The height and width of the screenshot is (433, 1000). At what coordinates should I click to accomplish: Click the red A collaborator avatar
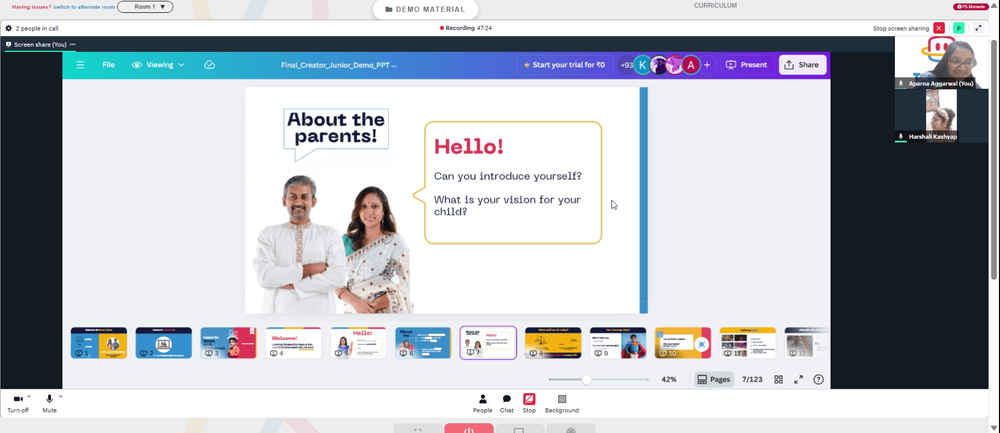click(691, 65)
